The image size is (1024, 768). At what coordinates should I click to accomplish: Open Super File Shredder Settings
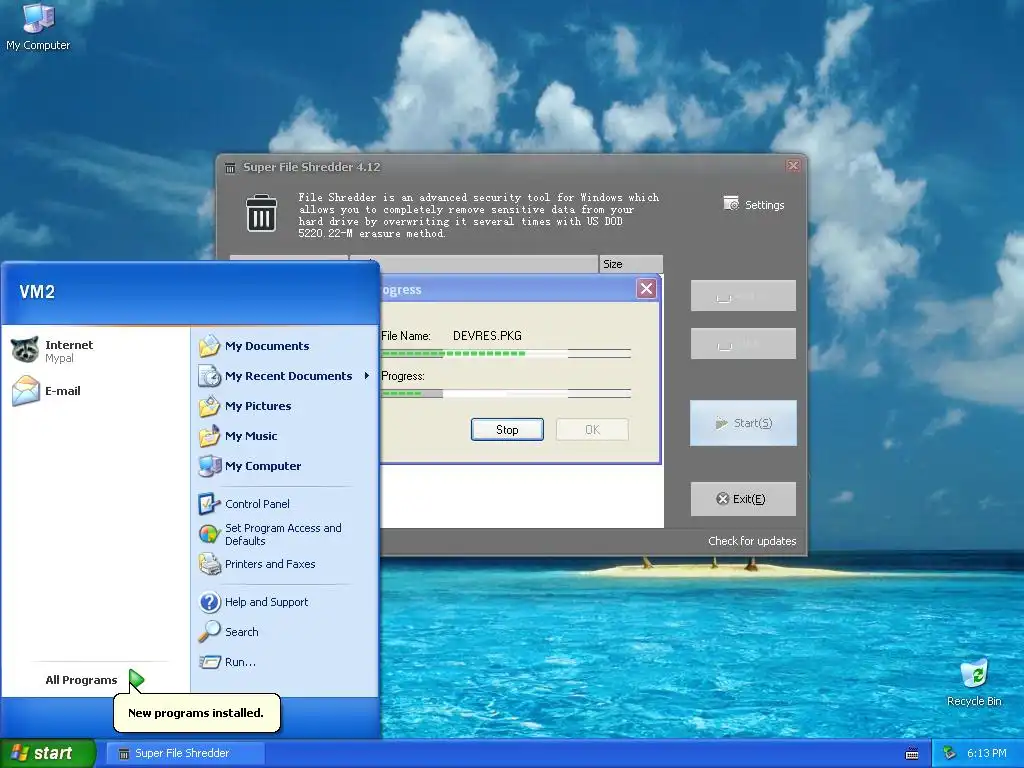[x=754, y=204]
